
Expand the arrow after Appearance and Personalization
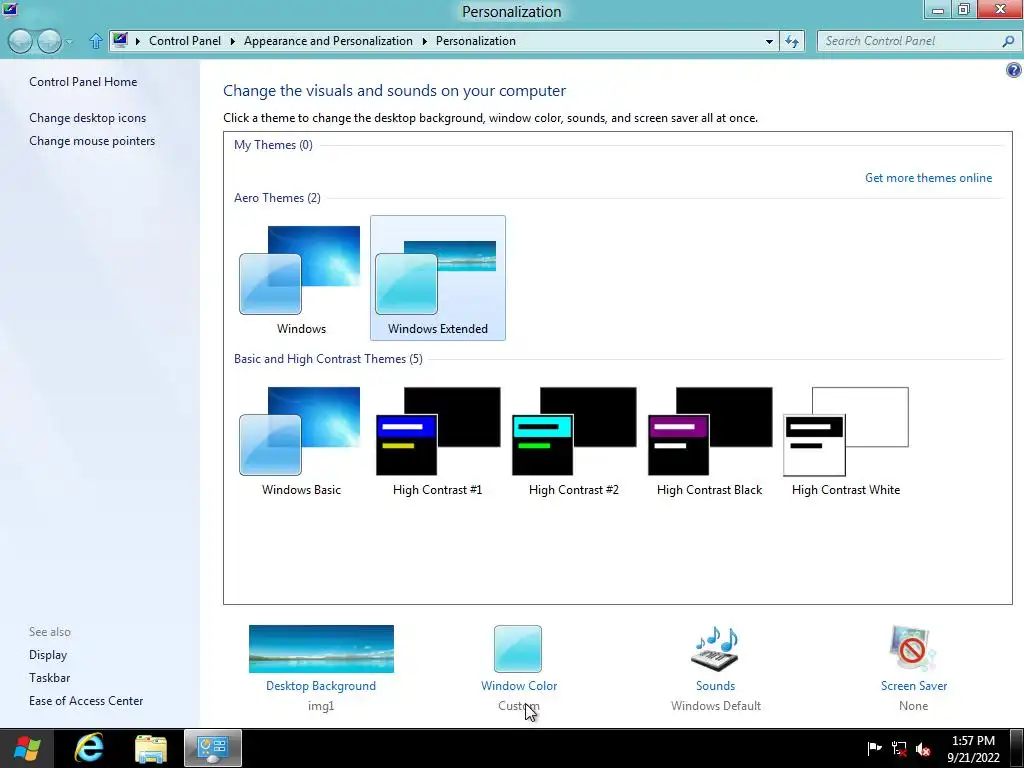coord(424,41)
